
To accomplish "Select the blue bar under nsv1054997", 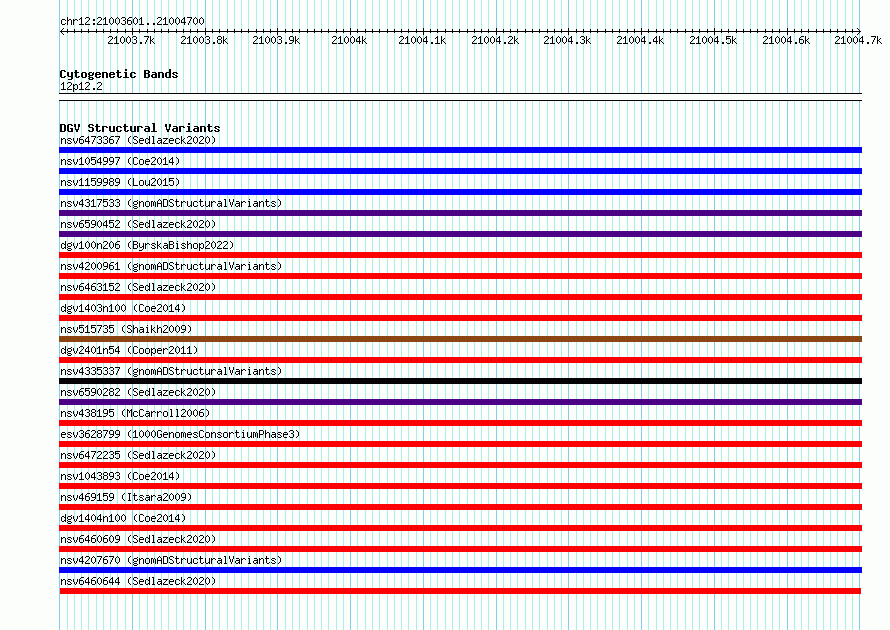I will tap(460, 171).
